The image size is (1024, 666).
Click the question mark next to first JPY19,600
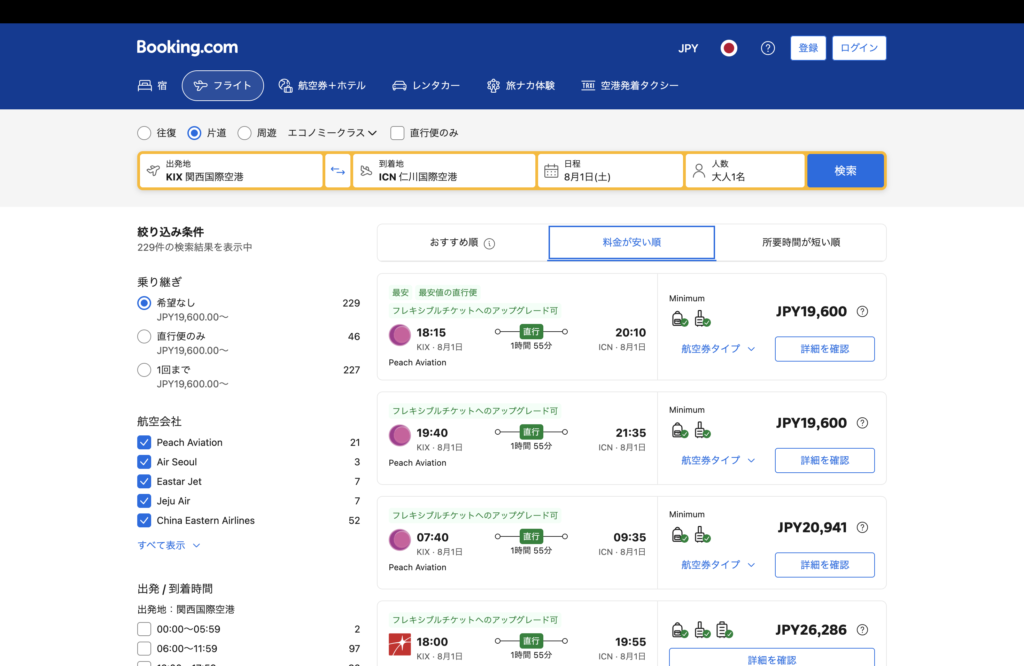[x=863, y=312]
